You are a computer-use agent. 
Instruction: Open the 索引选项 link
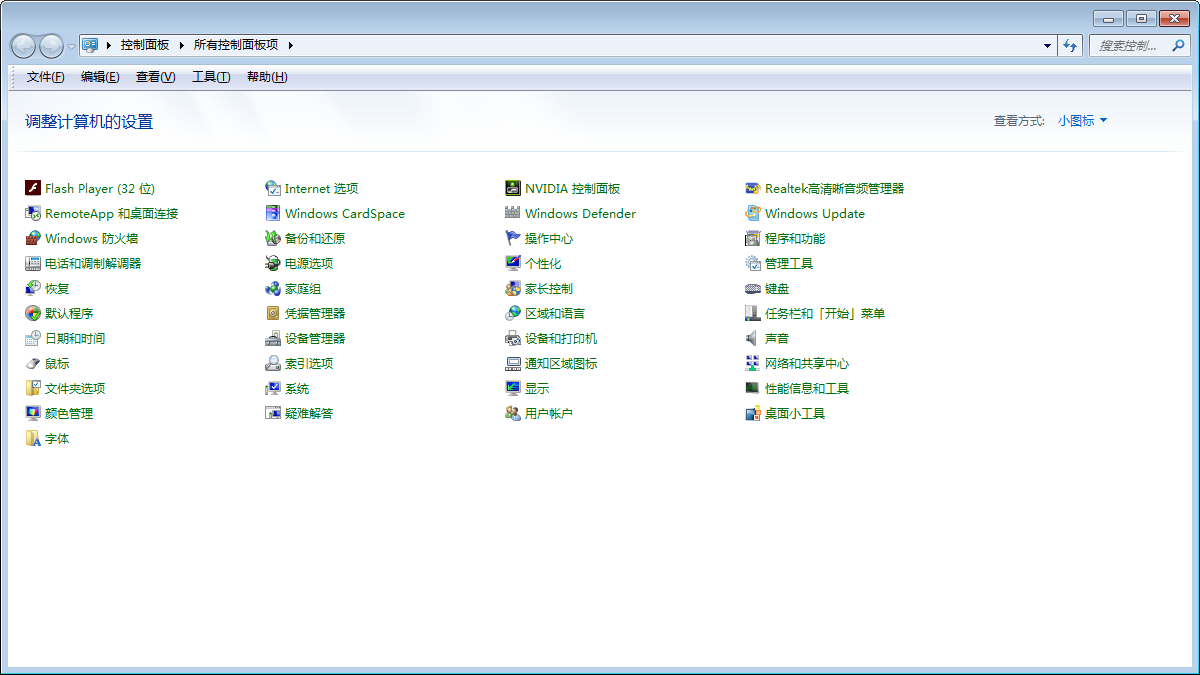coord(309,363)
